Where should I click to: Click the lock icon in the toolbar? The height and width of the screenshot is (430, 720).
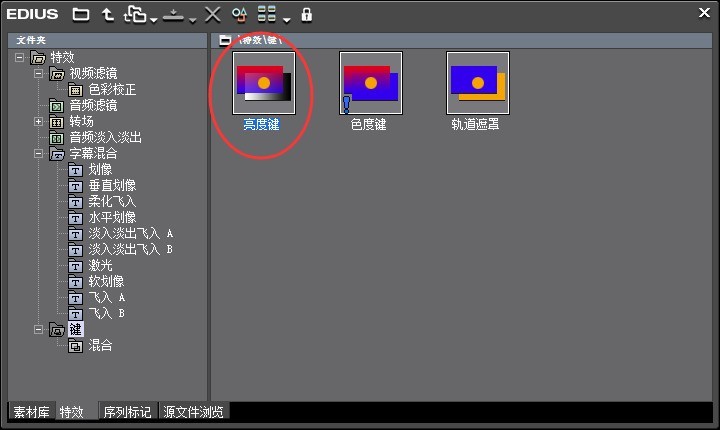click(306, 14)
